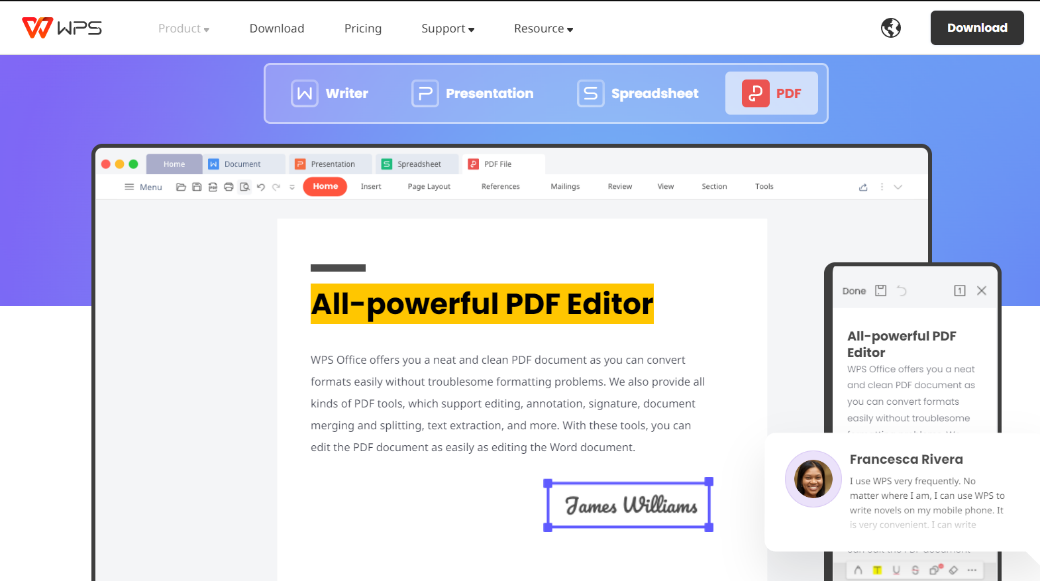
Task: Select the Document window tab
Action: pos(244,164)
